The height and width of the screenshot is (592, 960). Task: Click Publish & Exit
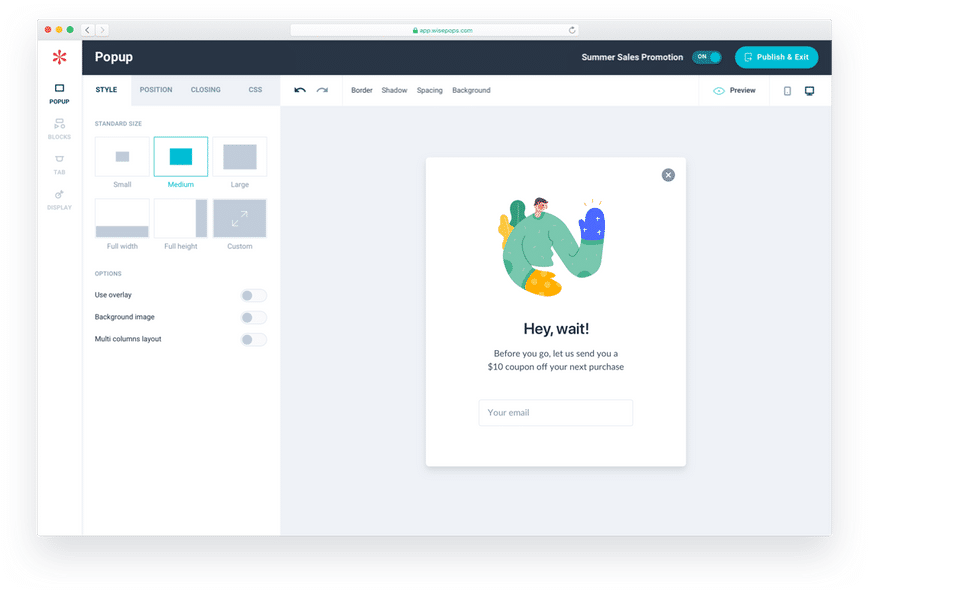pos(776,57)
